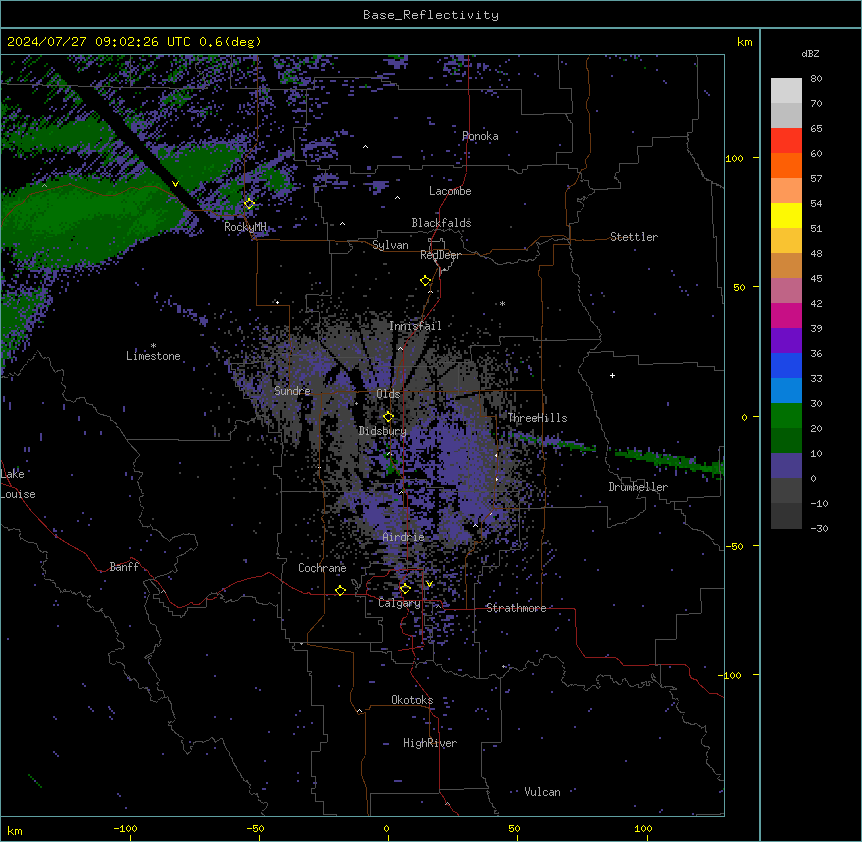Click the Blackfalds city label
Image resolution: width=862 pixels, height=842 pixels.
pyautogui.click(x=441, y=223)
